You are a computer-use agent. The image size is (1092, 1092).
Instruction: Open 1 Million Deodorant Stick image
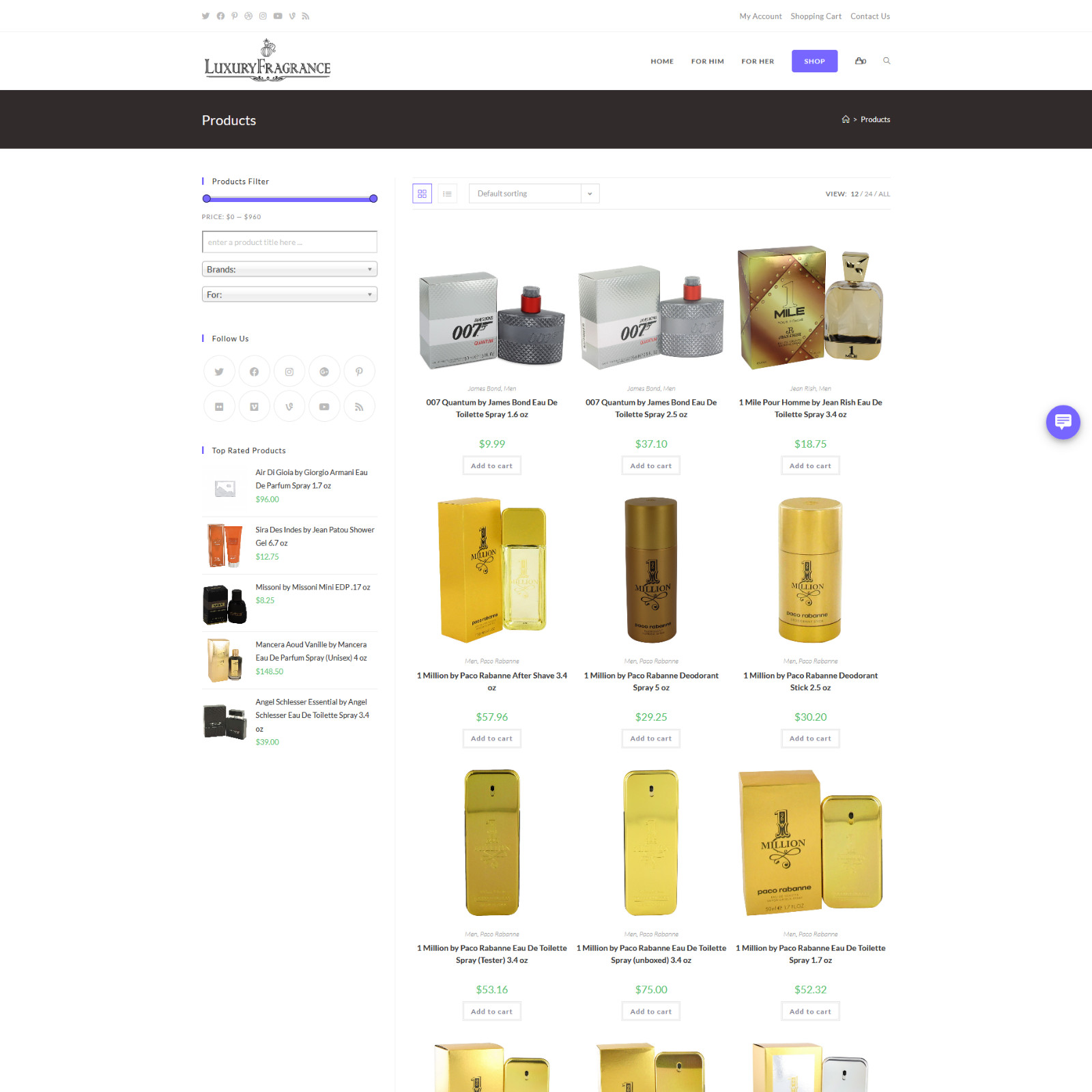point(810,571)
